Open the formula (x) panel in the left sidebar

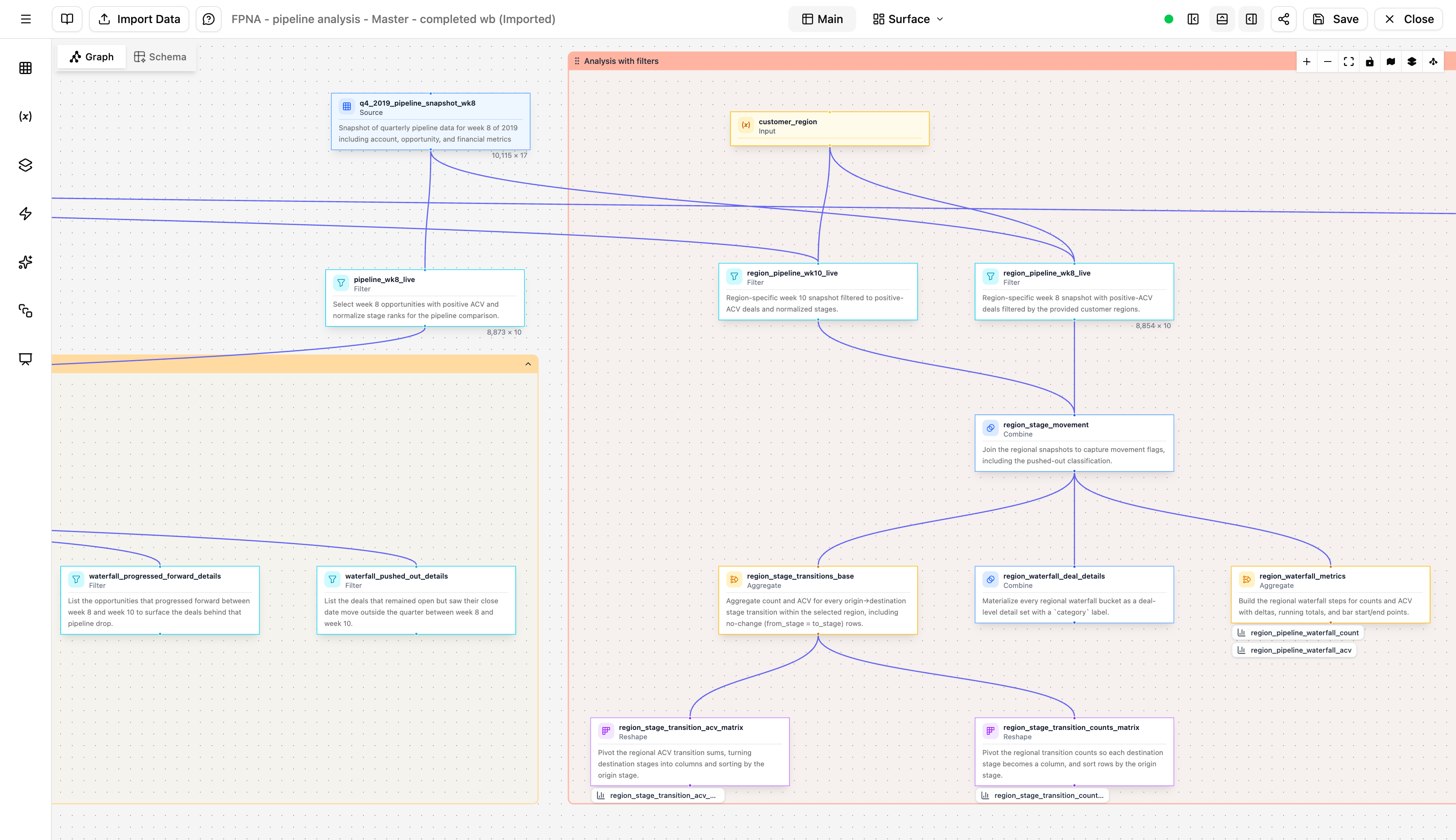pos(25,116)
